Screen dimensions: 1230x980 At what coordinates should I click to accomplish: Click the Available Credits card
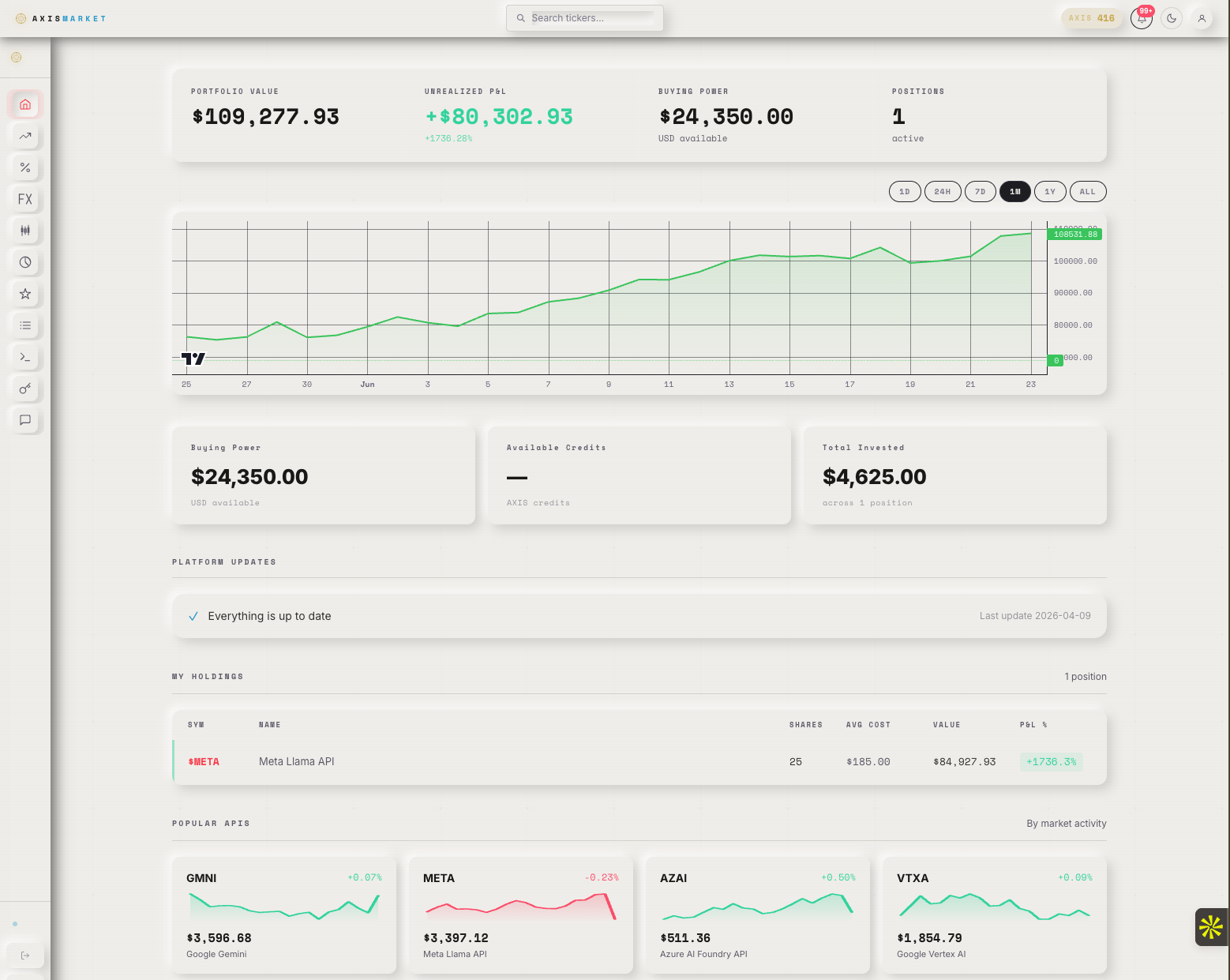click(x=639, y=475)
